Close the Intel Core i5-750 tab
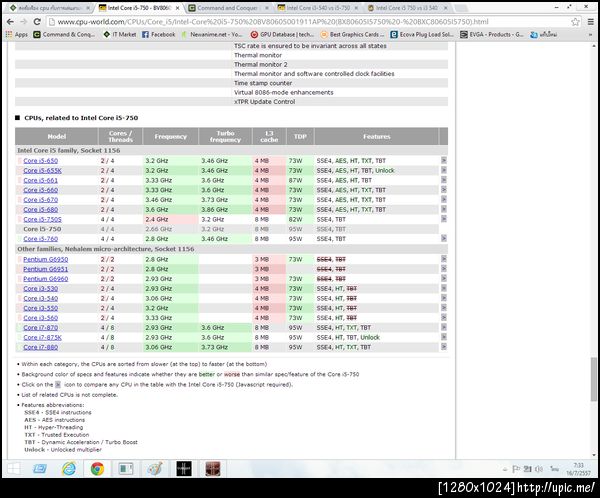Image resolution: width=600 pixels, height=498 pixels. click(177, 8)
